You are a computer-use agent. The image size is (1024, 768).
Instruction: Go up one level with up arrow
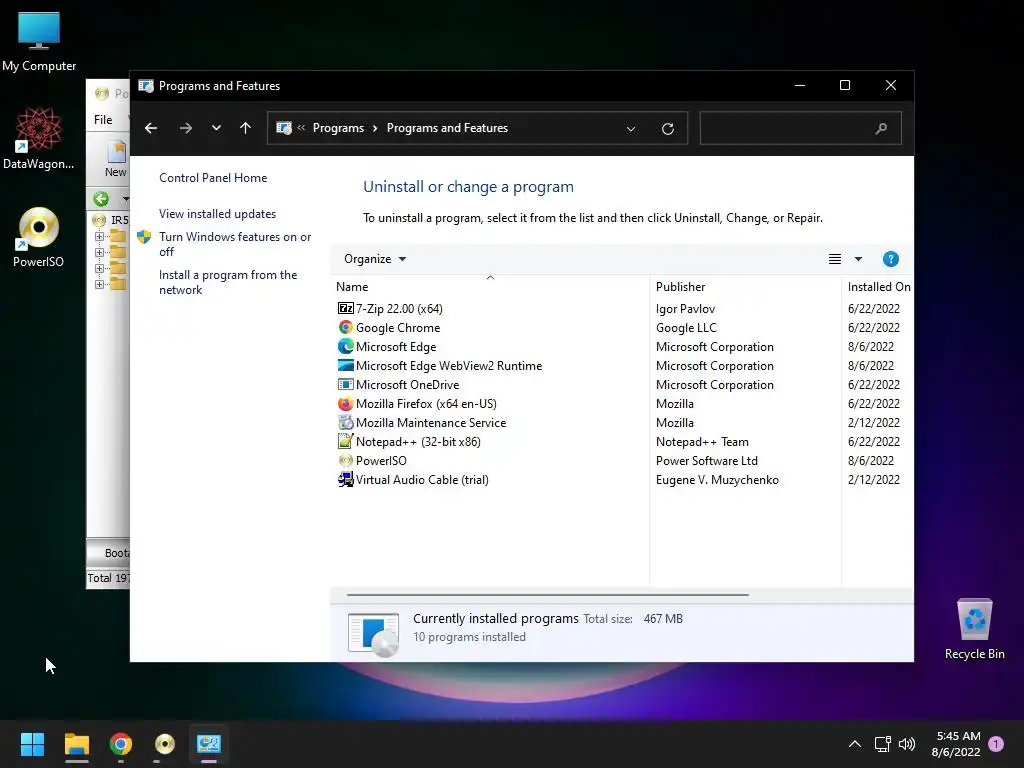[245, 128]
